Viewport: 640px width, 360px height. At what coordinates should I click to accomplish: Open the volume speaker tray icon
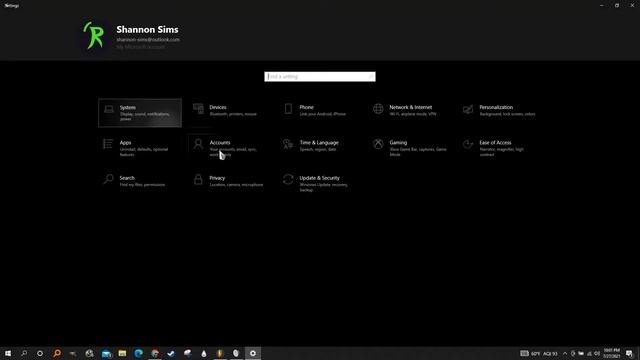tap(597, 353)
